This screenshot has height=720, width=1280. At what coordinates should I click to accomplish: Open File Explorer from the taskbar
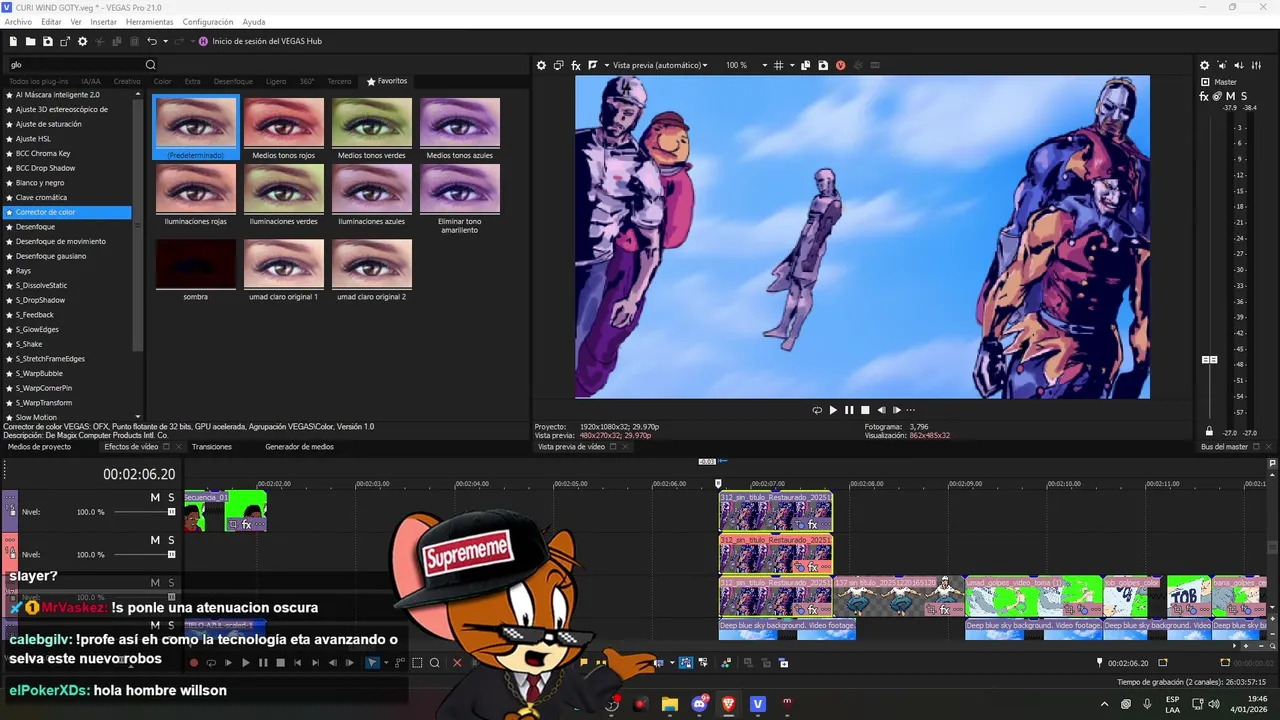point(669,704)
